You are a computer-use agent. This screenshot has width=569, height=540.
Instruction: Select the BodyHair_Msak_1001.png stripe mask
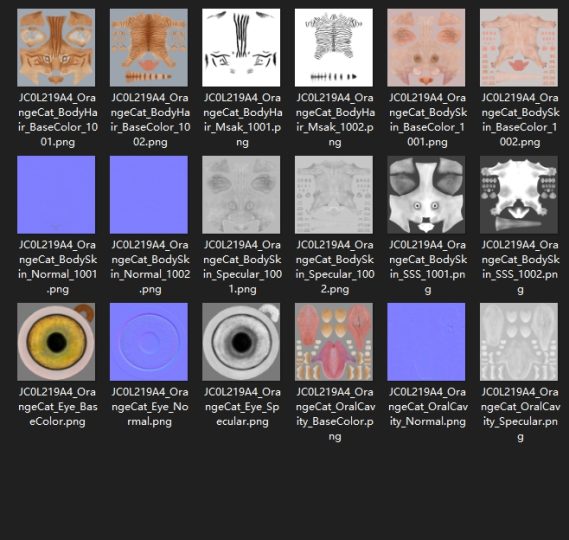tap(241, 48)
